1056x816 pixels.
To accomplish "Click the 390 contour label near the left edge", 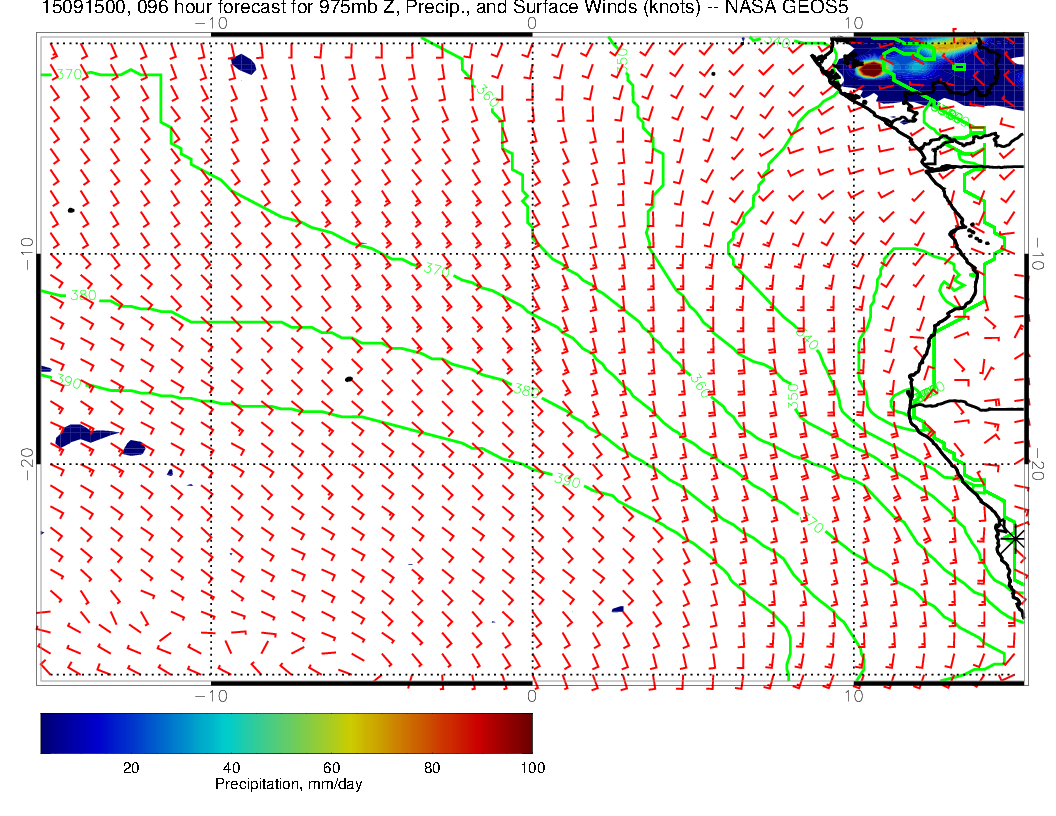I will pyautogui.click(x=68, y=382).
